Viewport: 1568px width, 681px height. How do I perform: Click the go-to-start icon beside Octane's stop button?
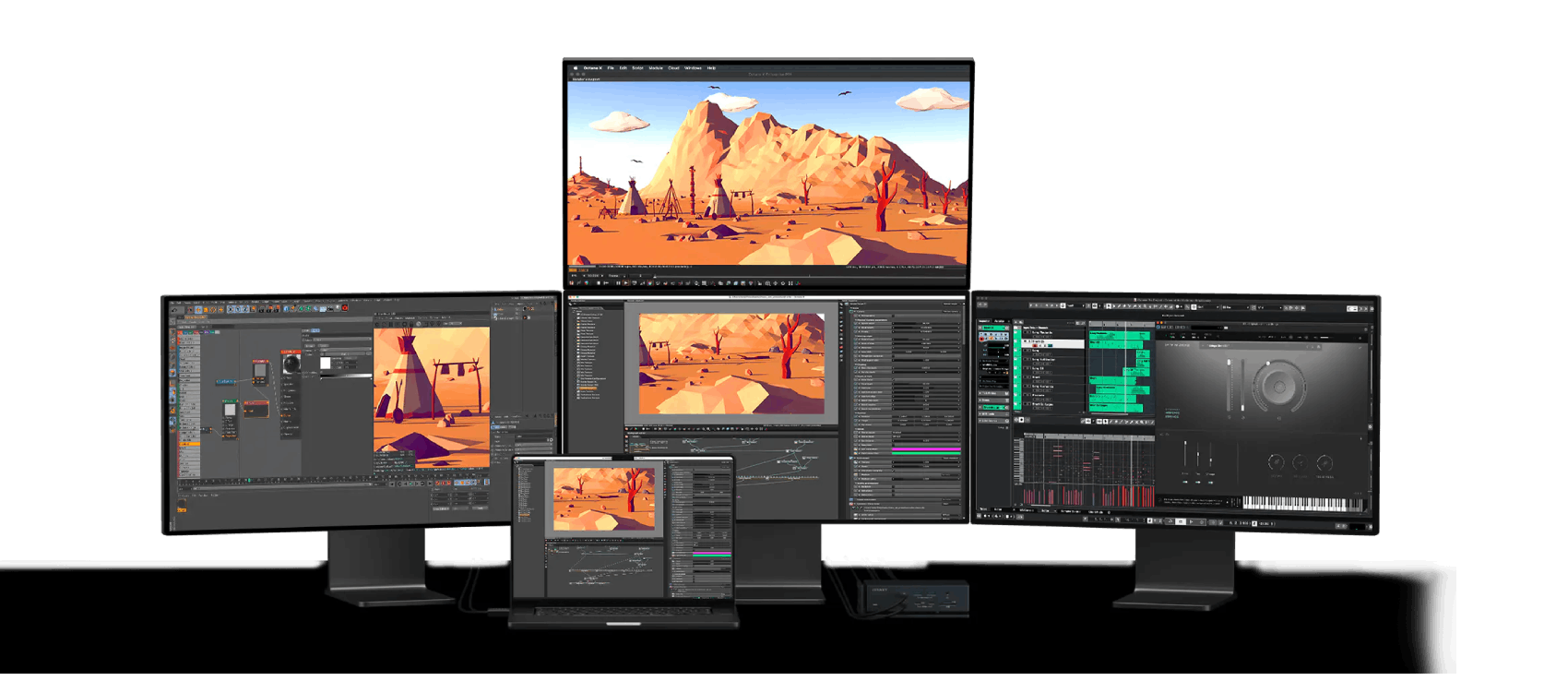[606, 283]
